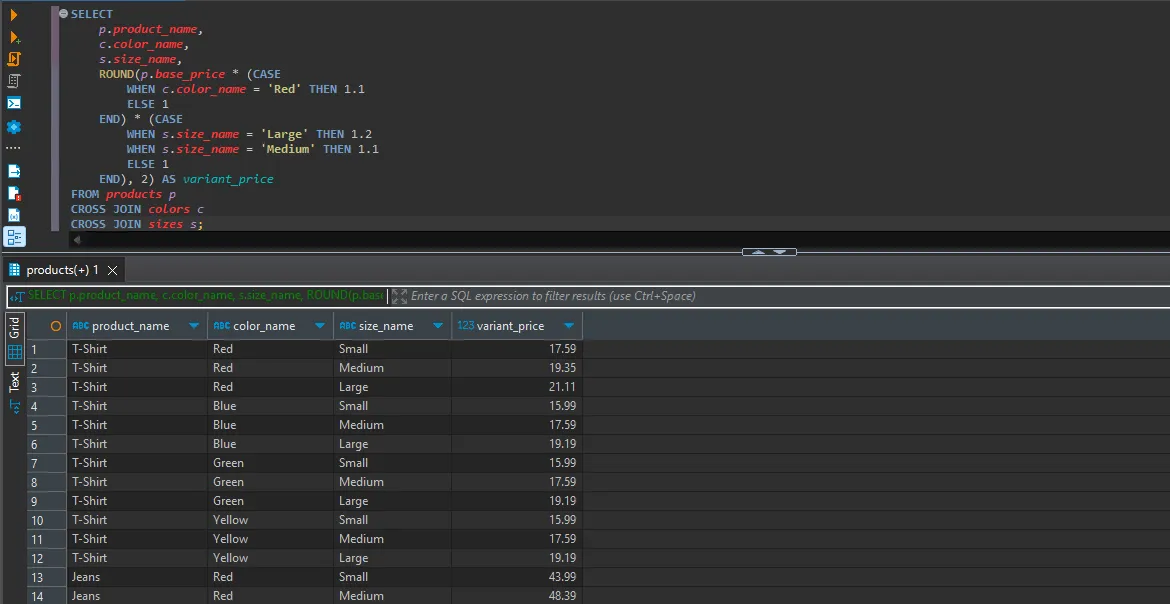Viewport: 1170px width, 604px height.
Task: Click the 19.35 variant price cell
Action: (517, 368)
